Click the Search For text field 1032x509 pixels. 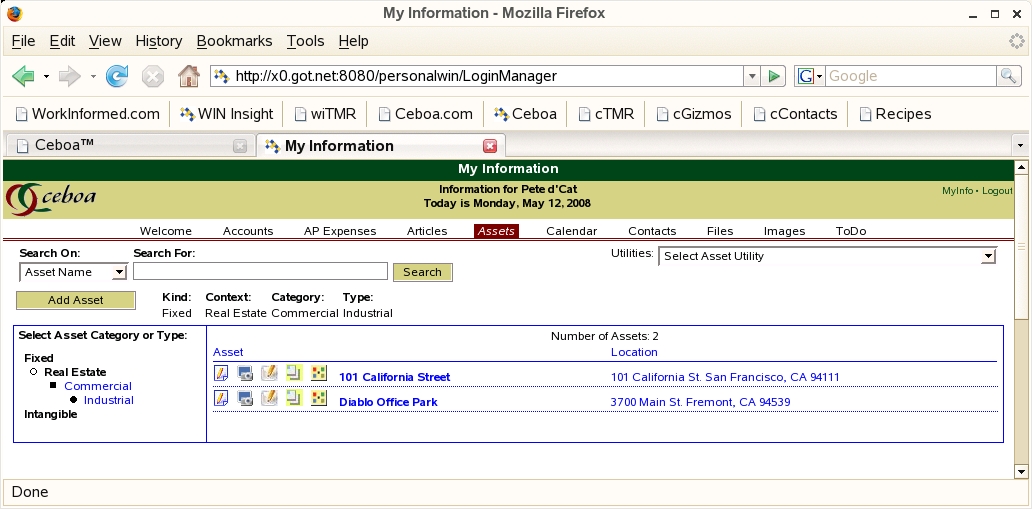click(x=260, y=271)
